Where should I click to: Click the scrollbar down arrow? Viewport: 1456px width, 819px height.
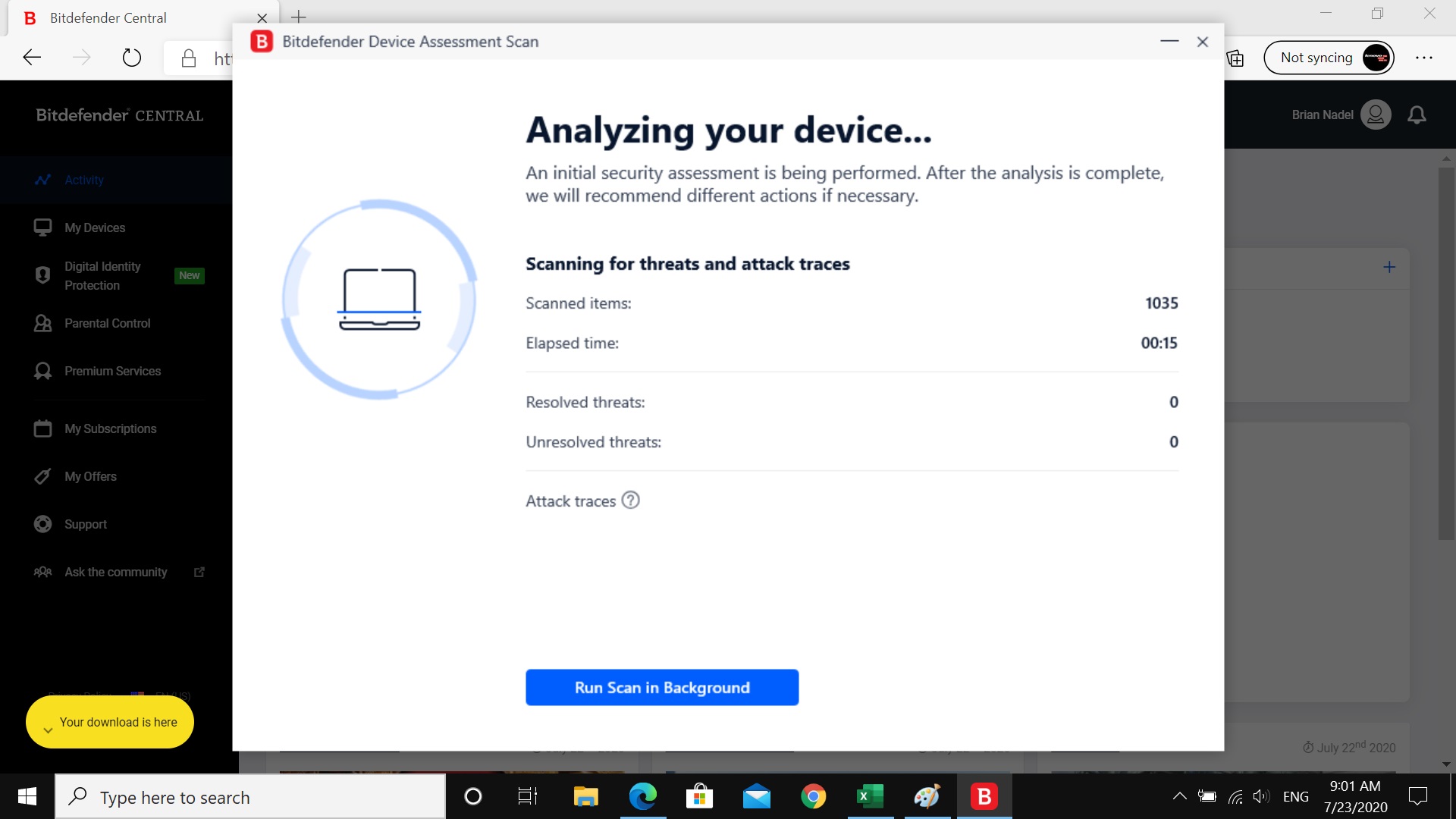(1446, 764)
